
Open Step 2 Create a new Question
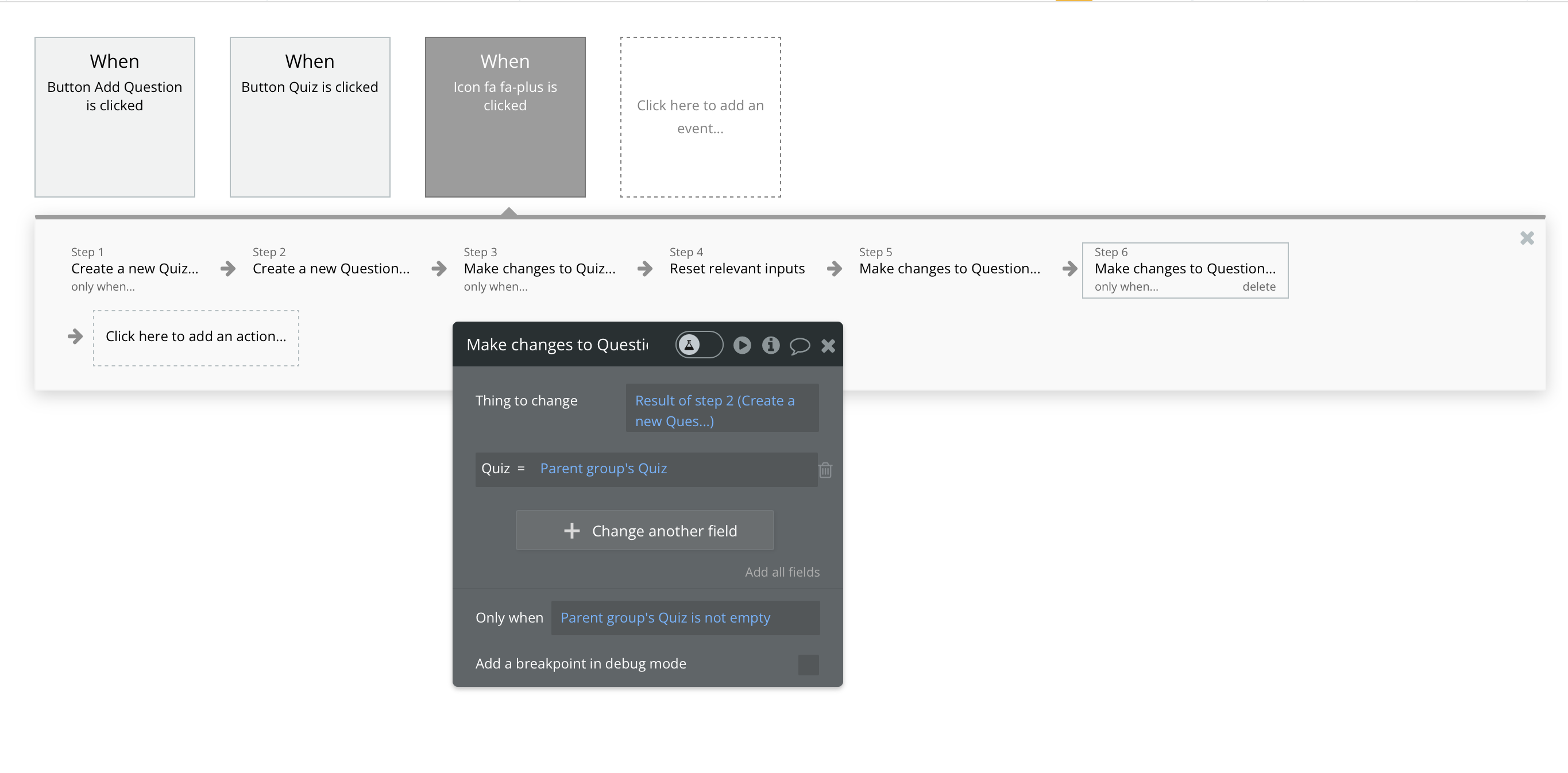(331, 268)
